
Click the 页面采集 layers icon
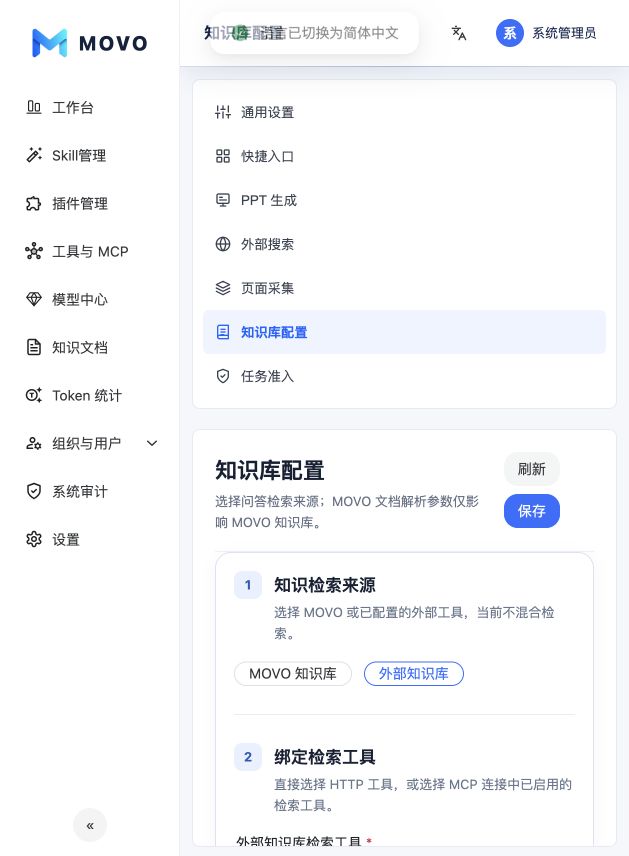point(223,288)
